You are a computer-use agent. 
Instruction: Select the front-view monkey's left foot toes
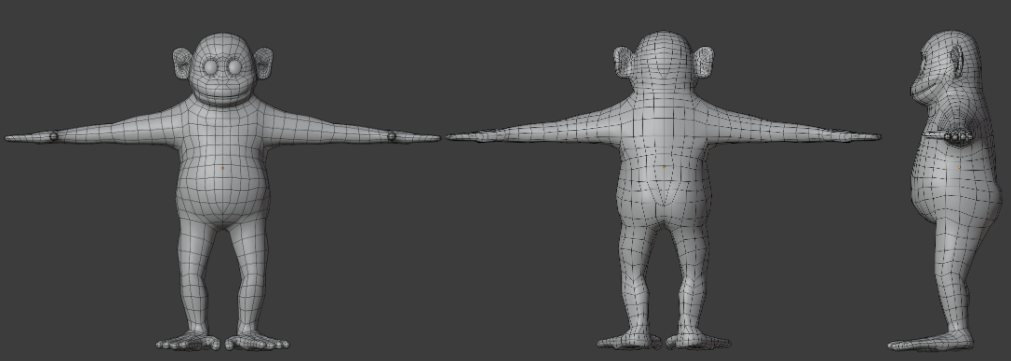(x=185, y=342)
